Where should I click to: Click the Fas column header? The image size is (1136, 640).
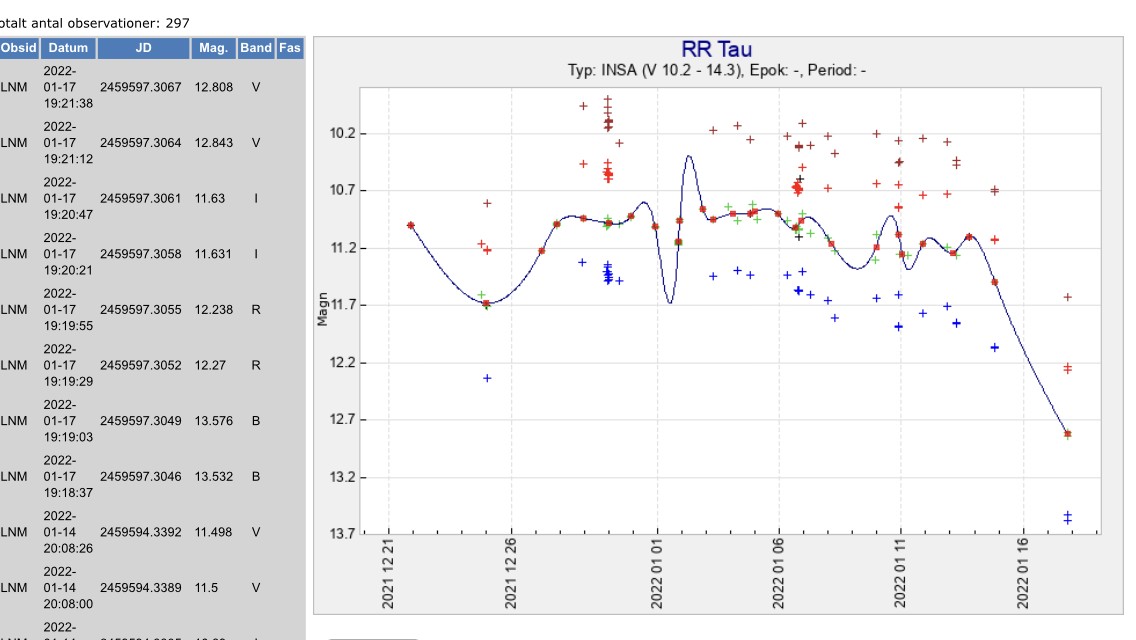tap(290, 48)
